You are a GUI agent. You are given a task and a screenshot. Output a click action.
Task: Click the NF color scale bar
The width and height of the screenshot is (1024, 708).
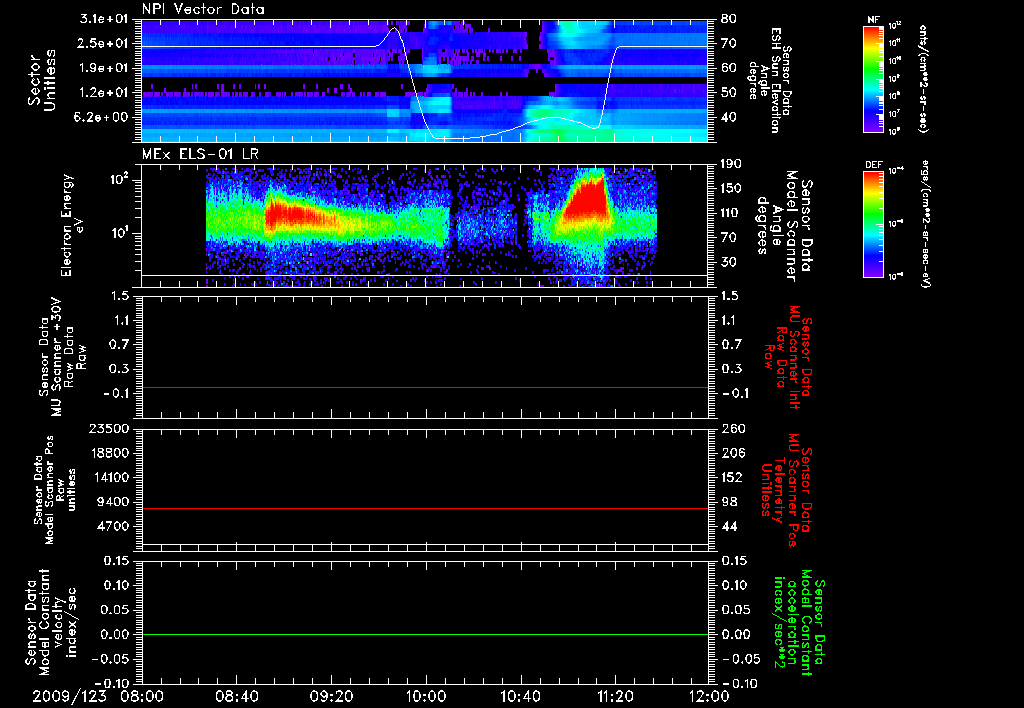pos(874,78)
